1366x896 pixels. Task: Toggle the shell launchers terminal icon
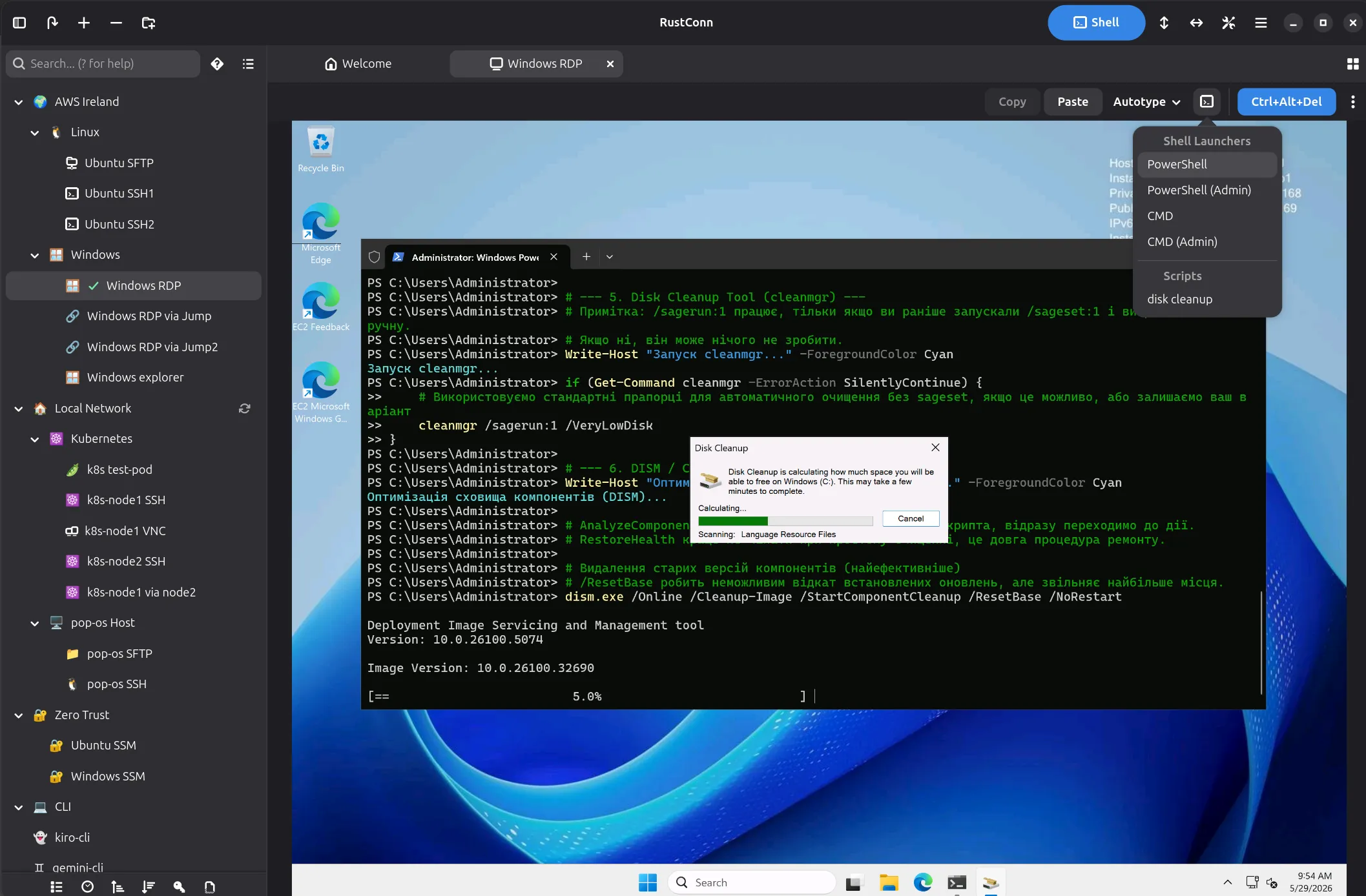tap(1206, 101)
